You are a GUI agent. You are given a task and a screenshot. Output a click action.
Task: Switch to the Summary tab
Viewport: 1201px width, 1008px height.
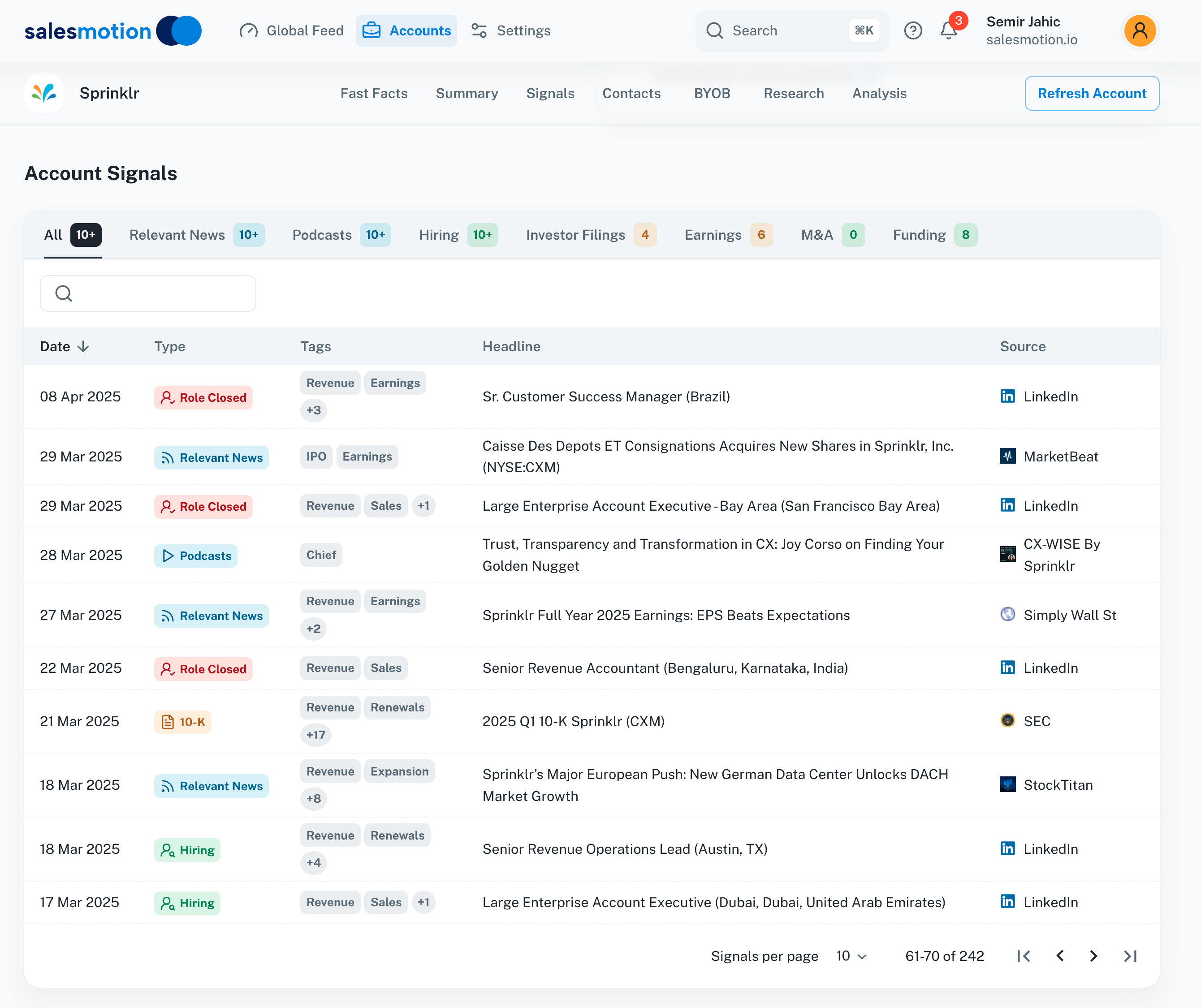pos(467,93)
